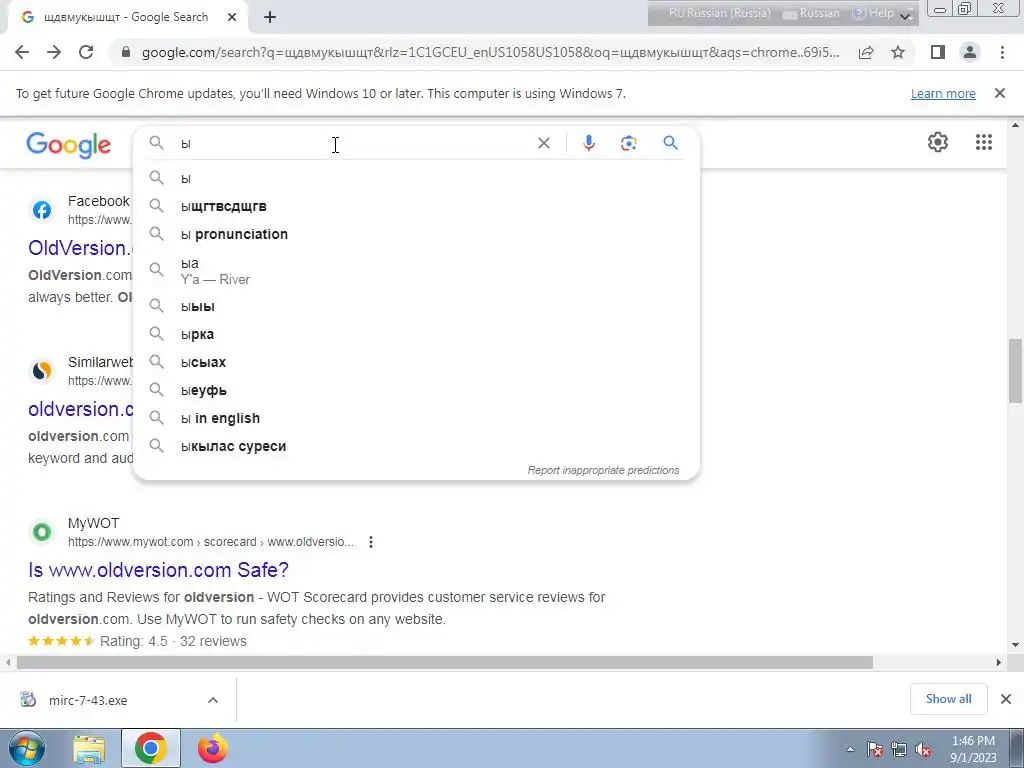1024x768 pixels.
Task: Select suggestion 'ыщгтвсдщгв'
Action: point(416,206)
